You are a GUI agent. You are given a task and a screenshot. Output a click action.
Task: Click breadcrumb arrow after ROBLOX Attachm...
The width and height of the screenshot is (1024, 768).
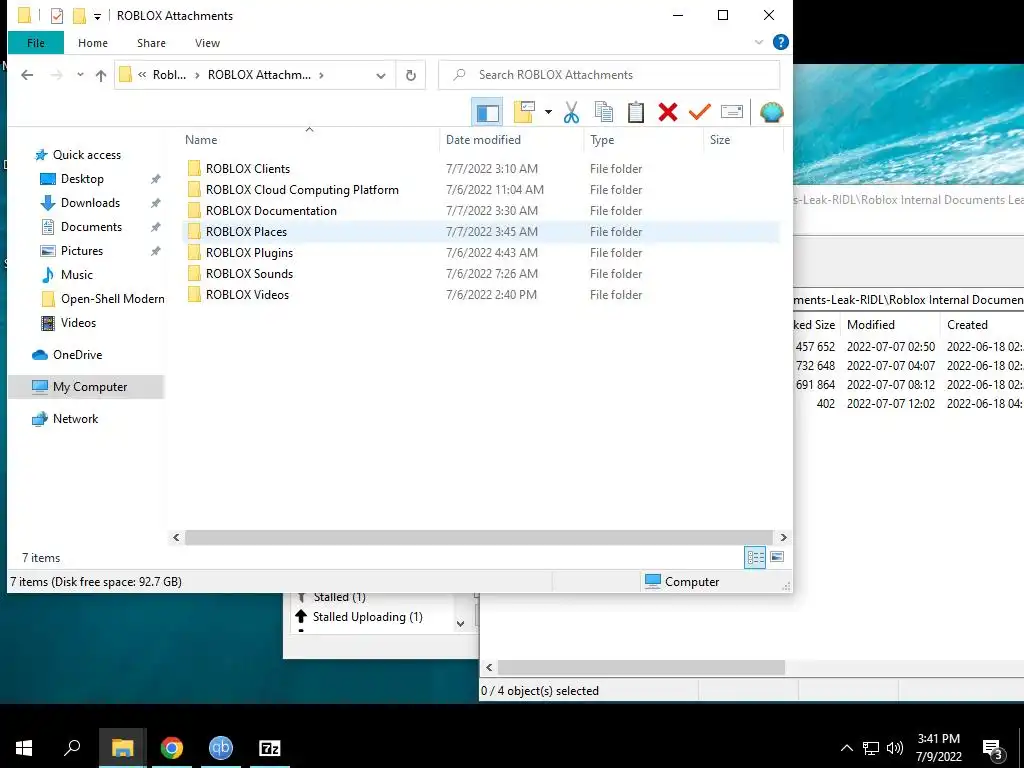[x=321, y=75]
